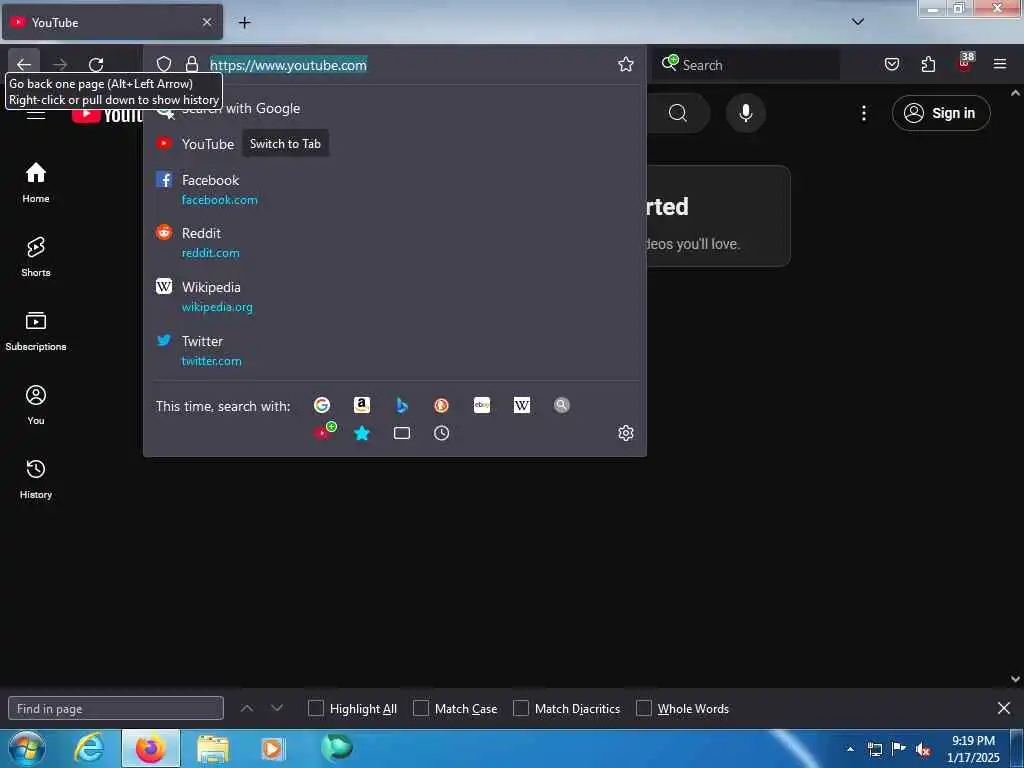Close the YouTube tab
Screen dimensions: 1024x768
tap(207, 22)
